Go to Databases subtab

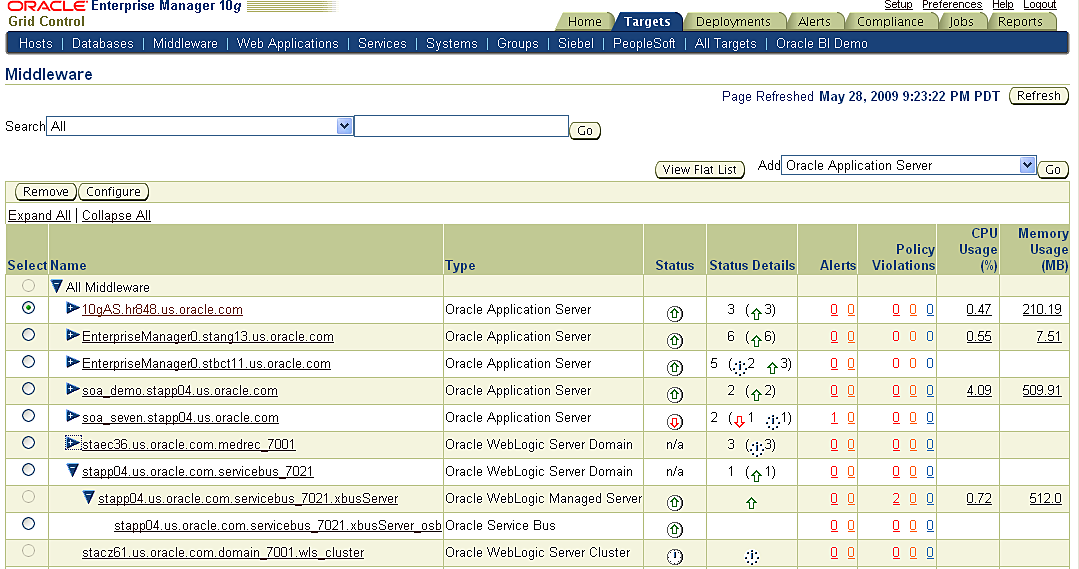[103, 43]
